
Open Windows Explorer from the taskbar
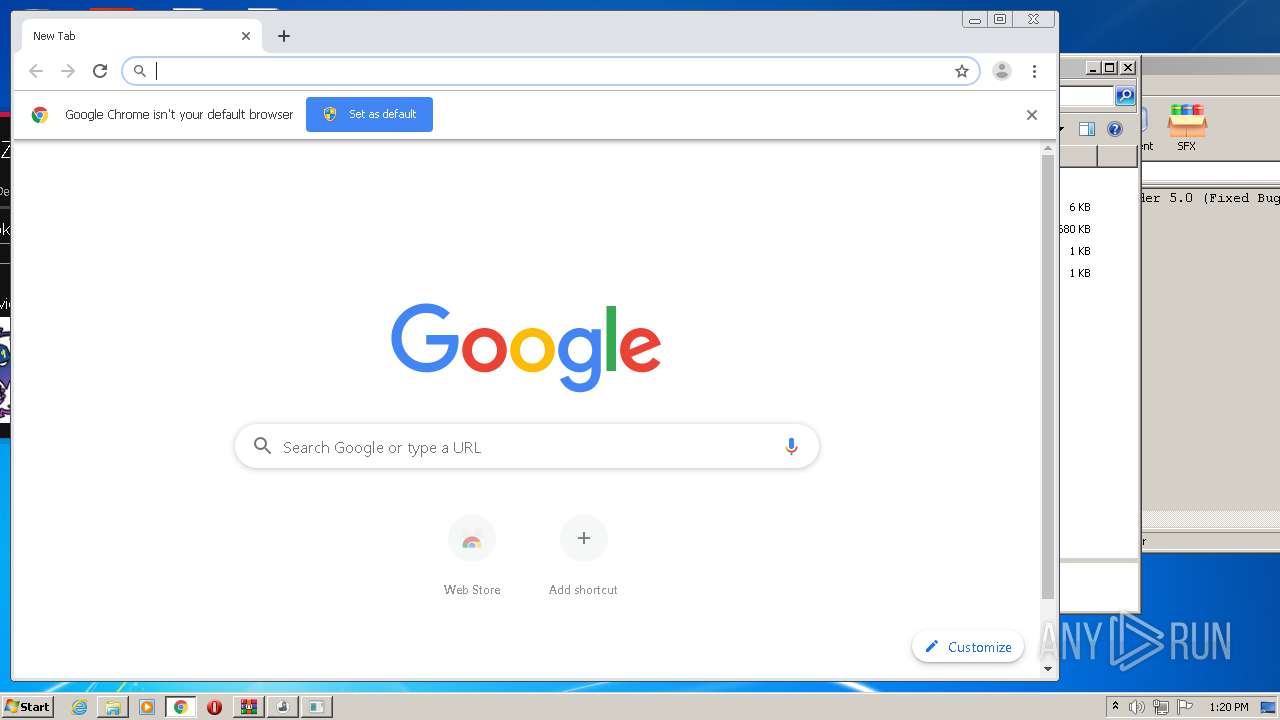point(113,707)
